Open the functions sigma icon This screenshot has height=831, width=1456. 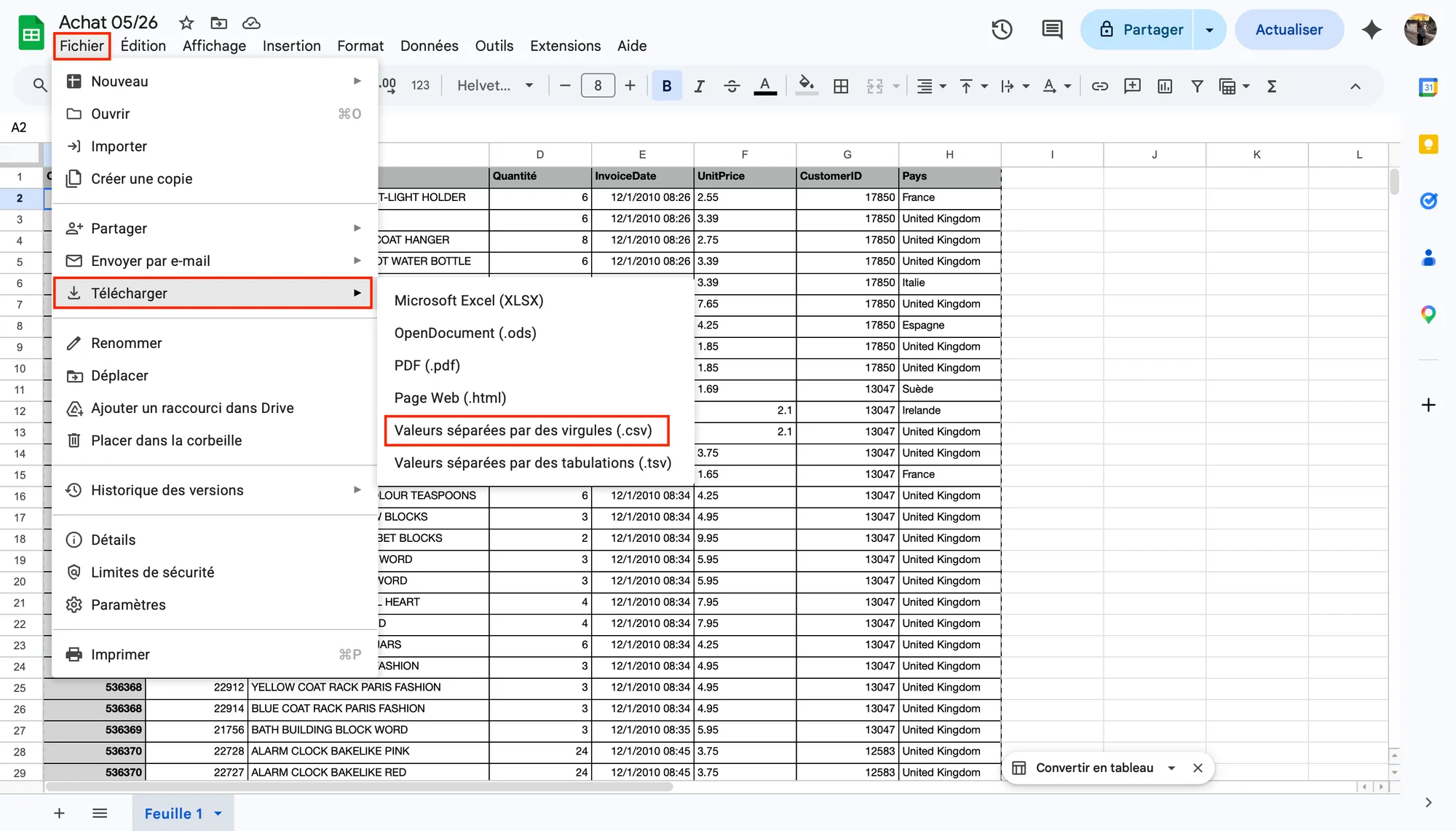1272,86
